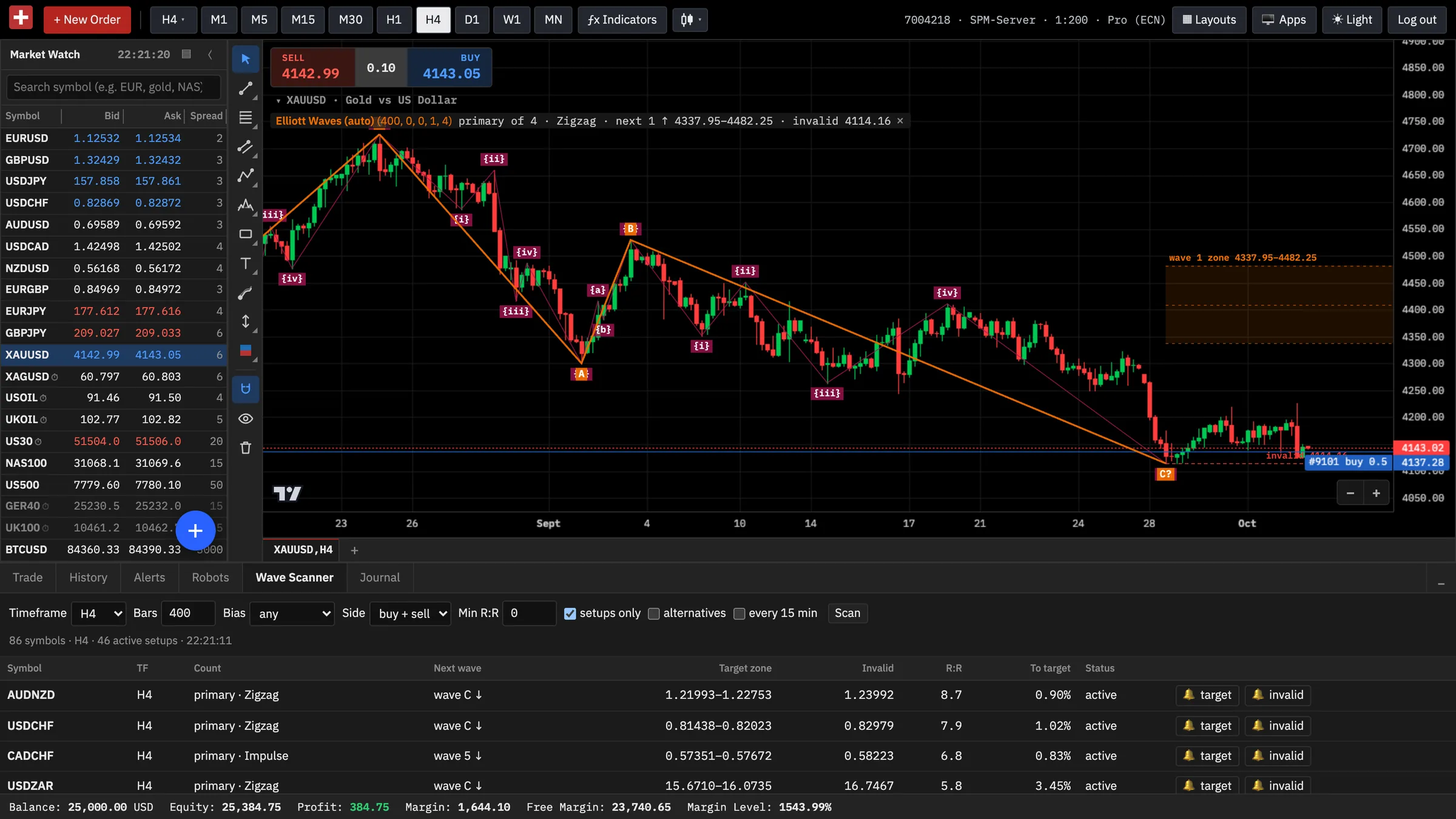The width and height of the screenshot is (1456, 819).
Task: Open the chart type candle dropdown
Action: (690, 19)
